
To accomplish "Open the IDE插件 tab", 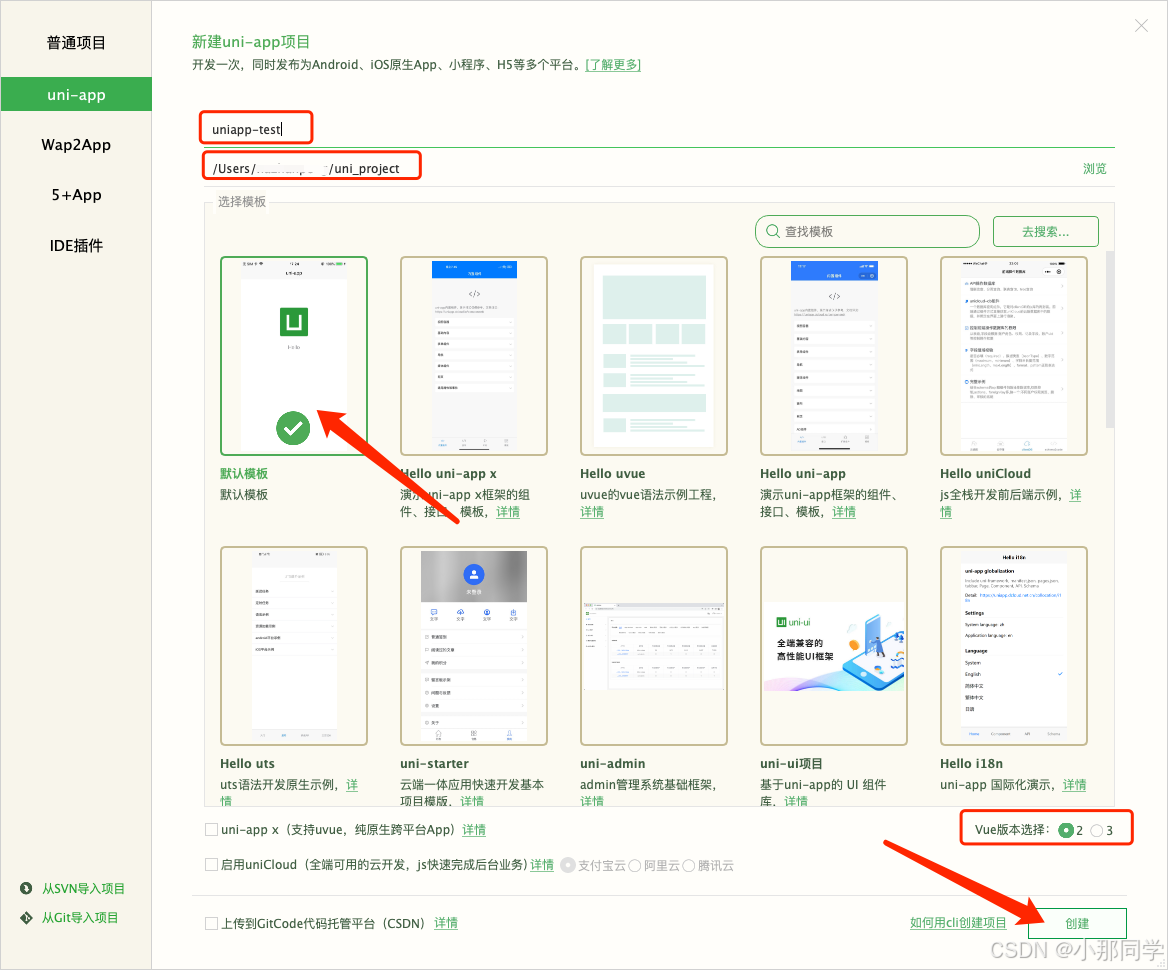I will coord(76,246).
